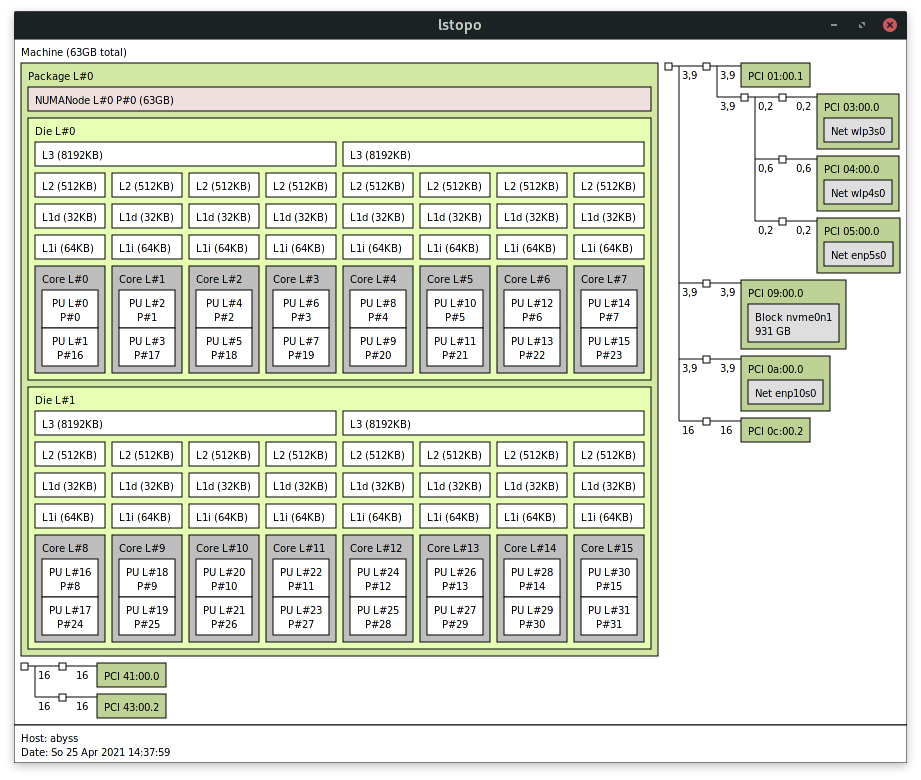Viewport: 921px width, 780px height.
Task: Click the Core L#15 label
Action: (x=607, y=549)
